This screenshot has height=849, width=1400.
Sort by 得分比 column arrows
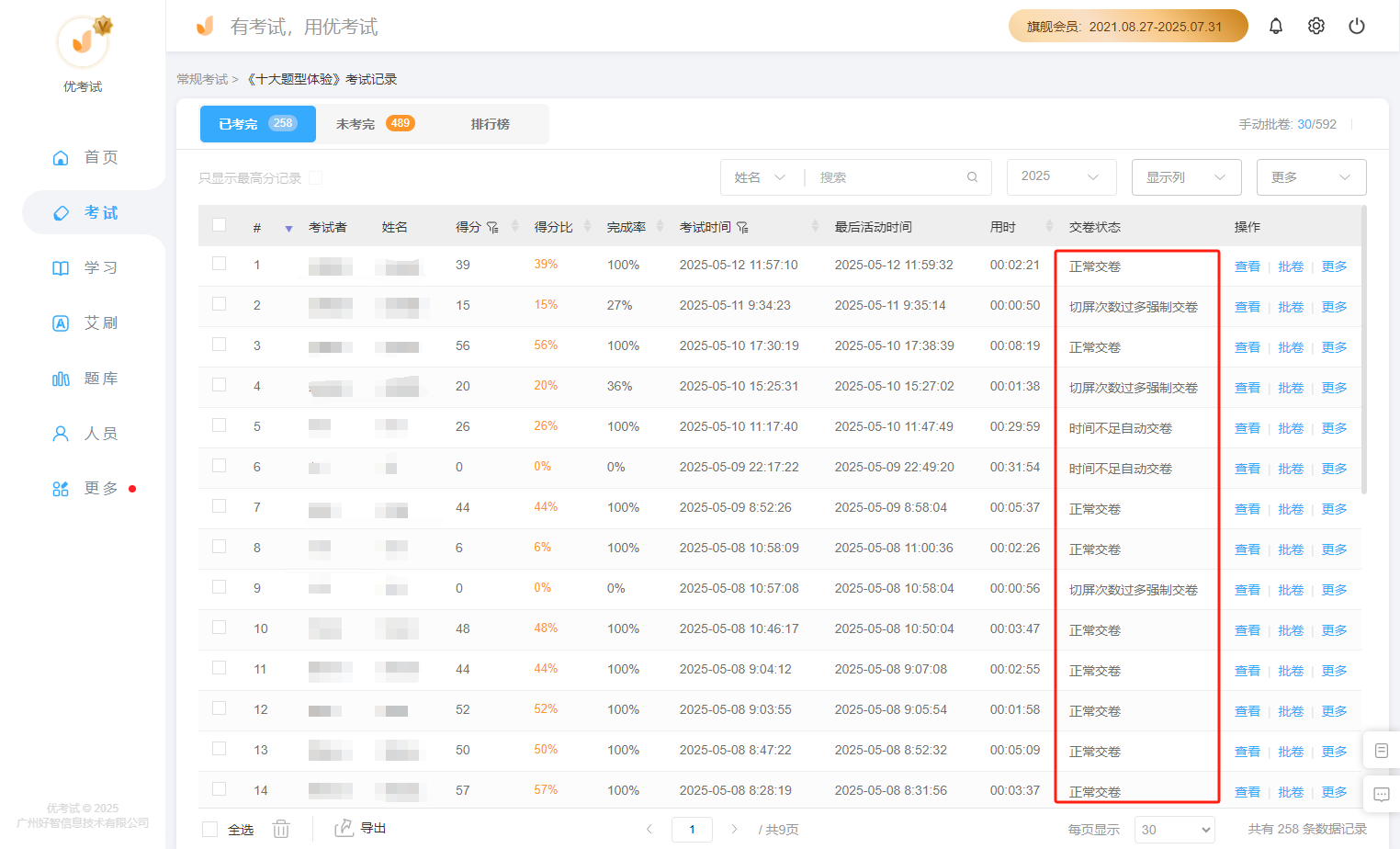(587, 226)
